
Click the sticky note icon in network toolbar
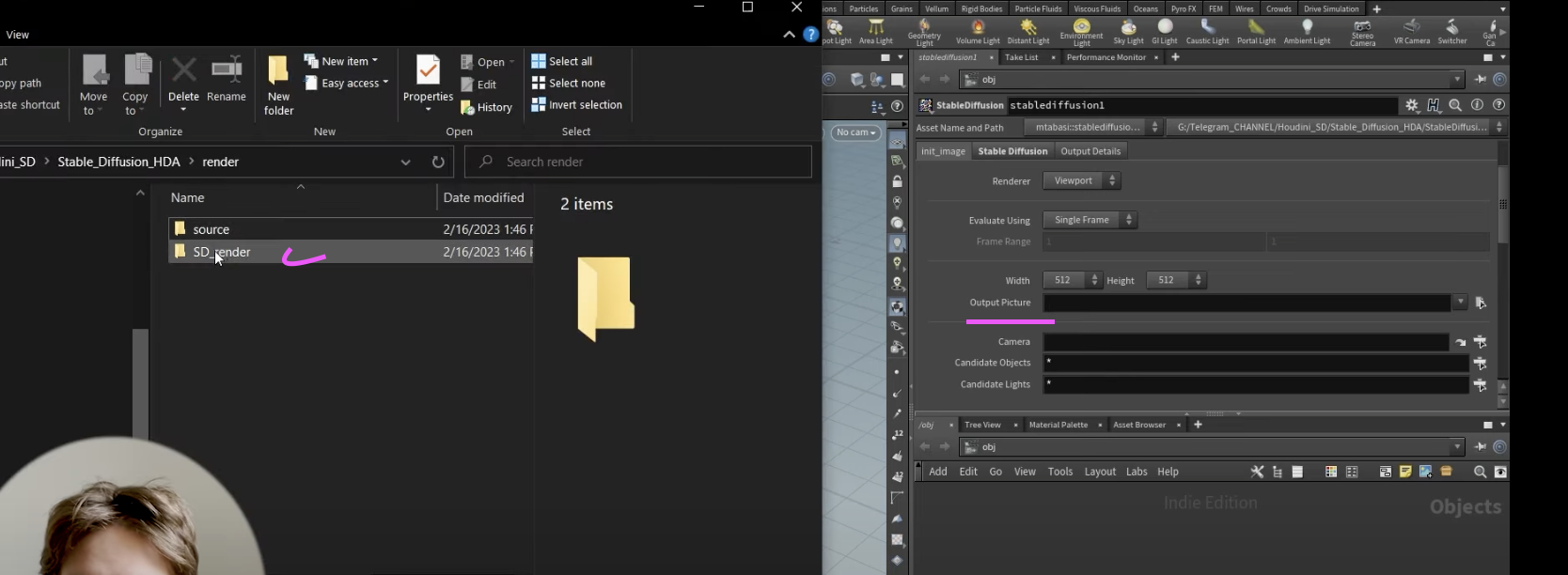[1404, 472]
